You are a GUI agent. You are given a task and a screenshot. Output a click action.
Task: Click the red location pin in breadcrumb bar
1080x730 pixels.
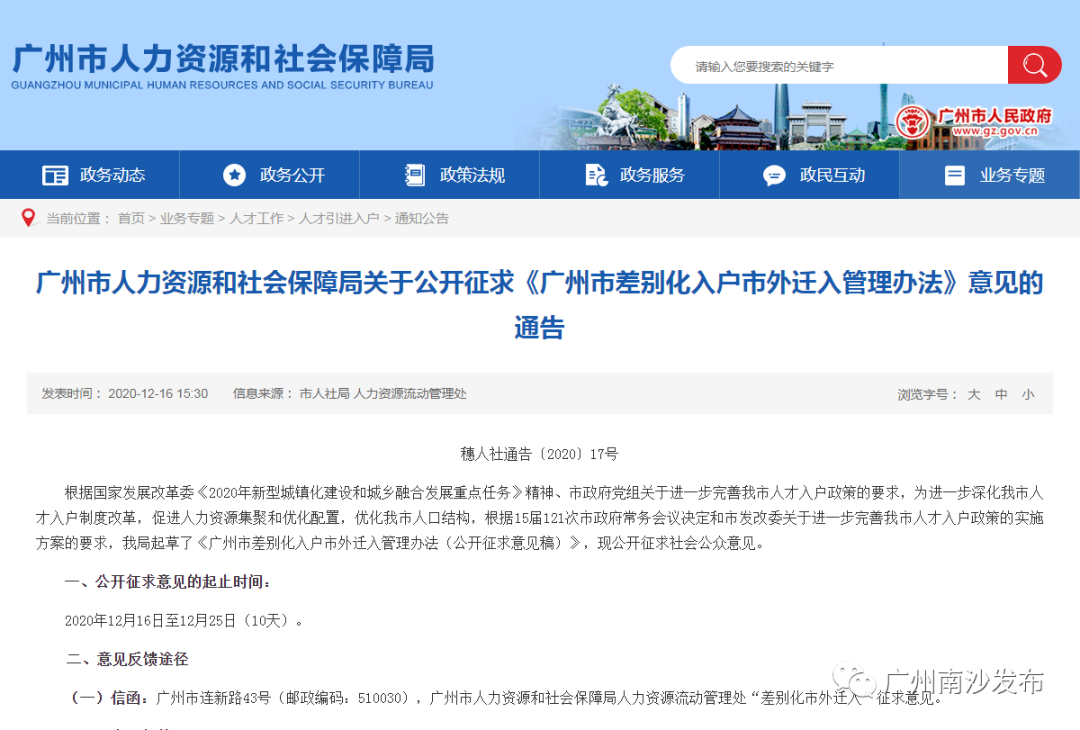tap(27, 217)
